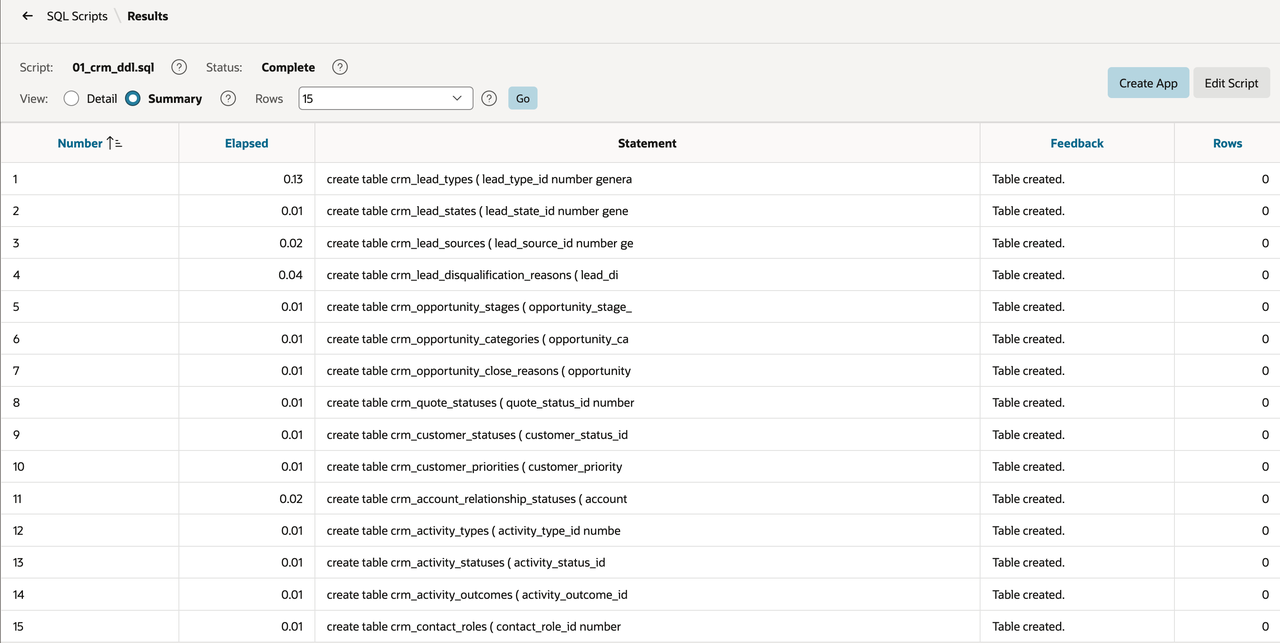Click the sort arrow icon on Number column

click(114, 143)
